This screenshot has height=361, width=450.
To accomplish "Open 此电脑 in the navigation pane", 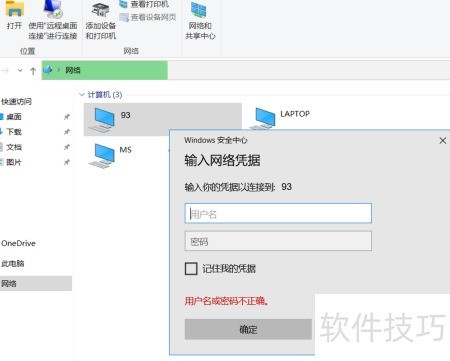I will pyautogui.click(x=13, y=263).
